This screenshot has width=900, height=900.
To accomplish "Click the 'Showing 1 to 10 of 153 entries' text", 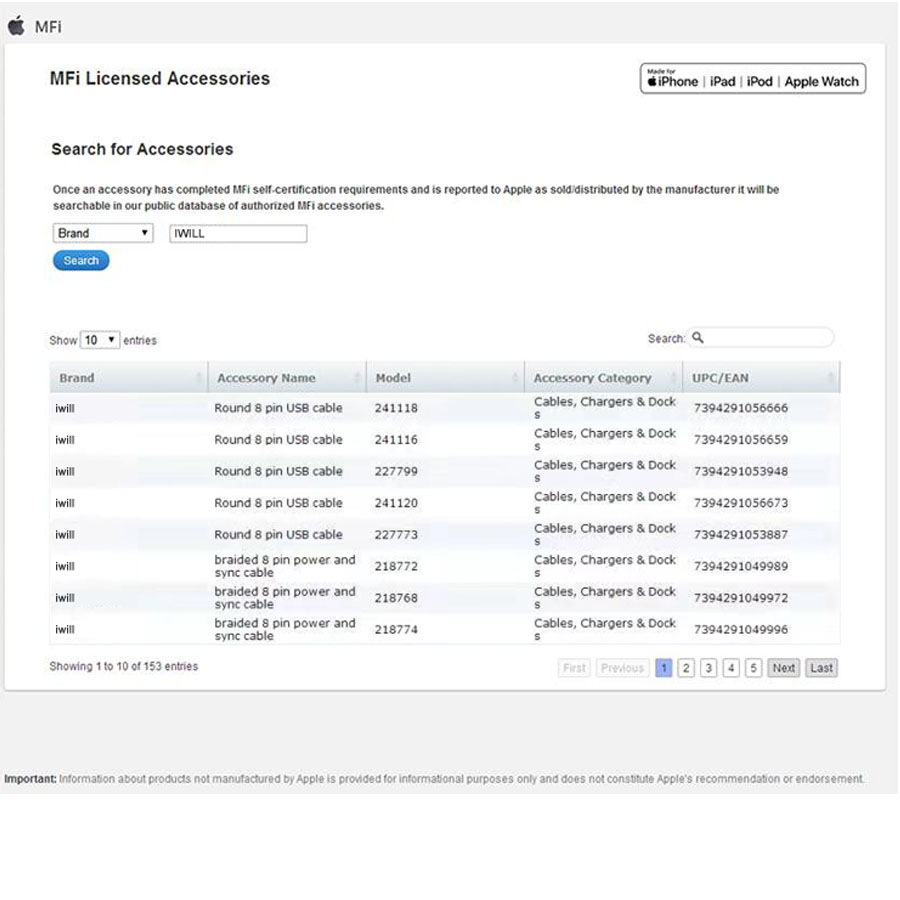I will point(123,666).
